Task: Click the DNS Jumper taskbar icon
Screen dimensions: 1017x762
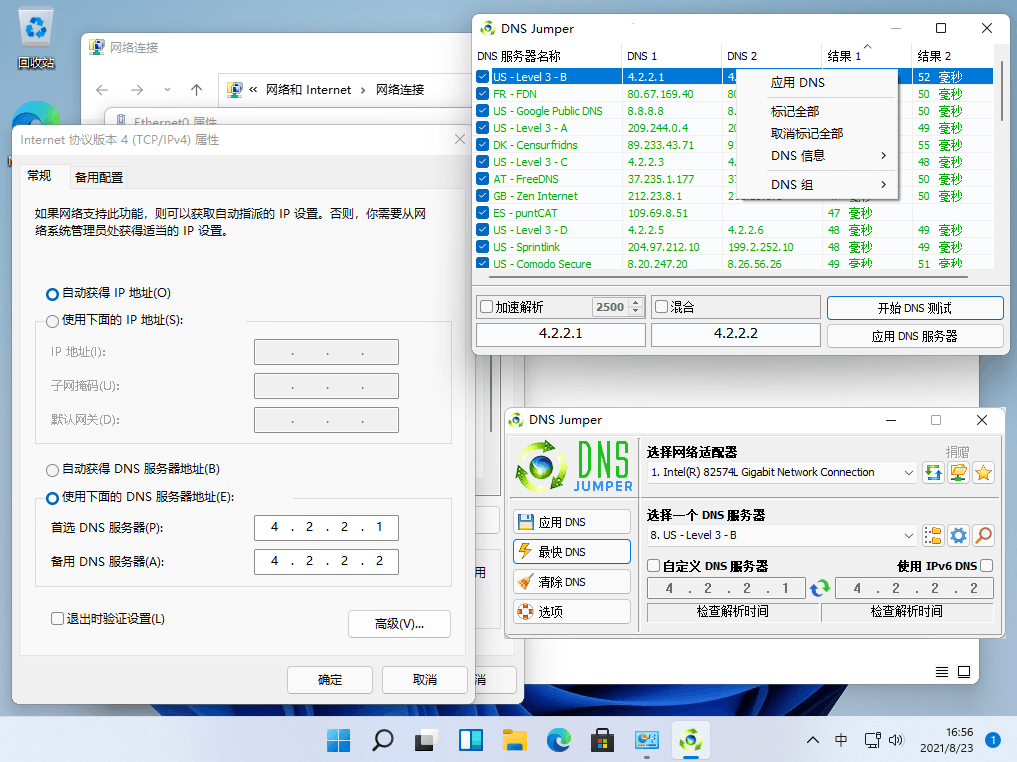Action: [691, 740]
